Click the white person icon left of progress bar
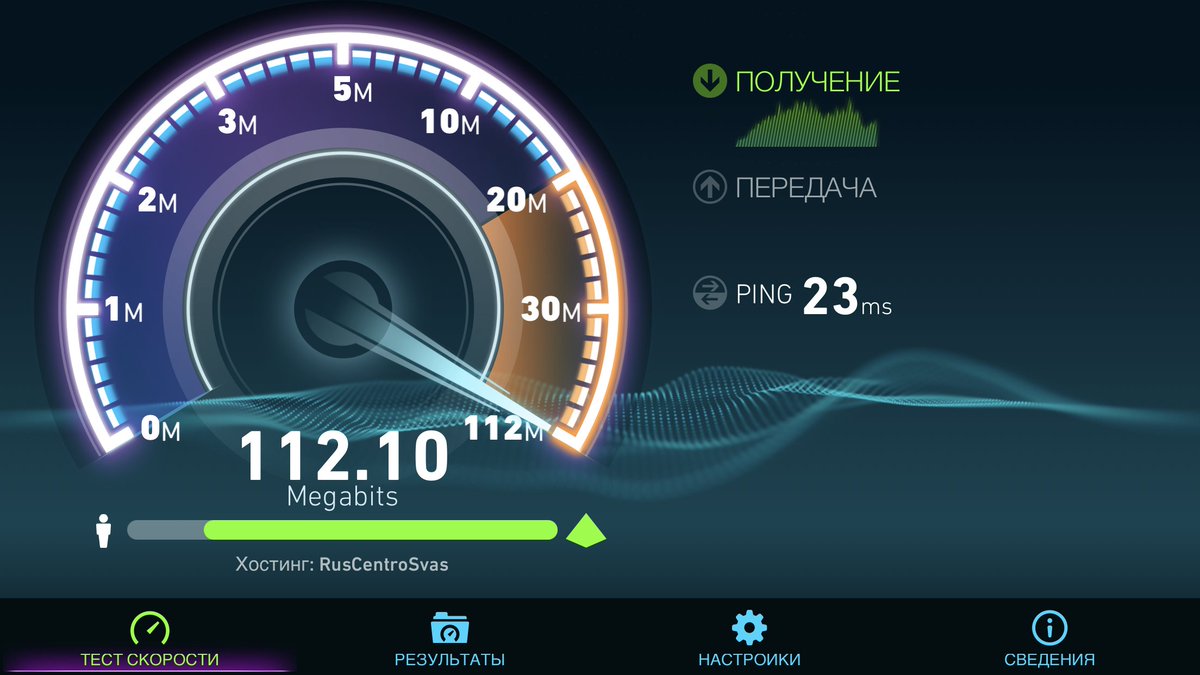Image resolution: width=1200 pixels, height=675 pixels. (x=102, y=531)
